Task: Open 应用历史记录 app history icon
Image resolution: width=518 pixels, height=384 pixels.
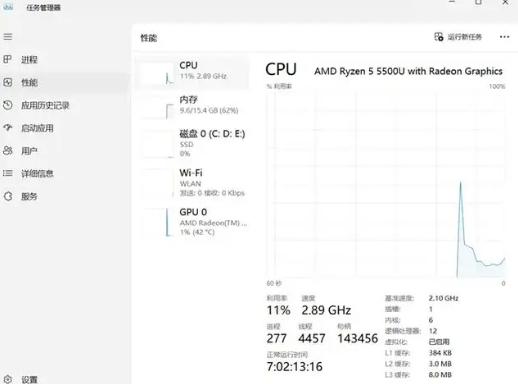Action: [7, 105]
